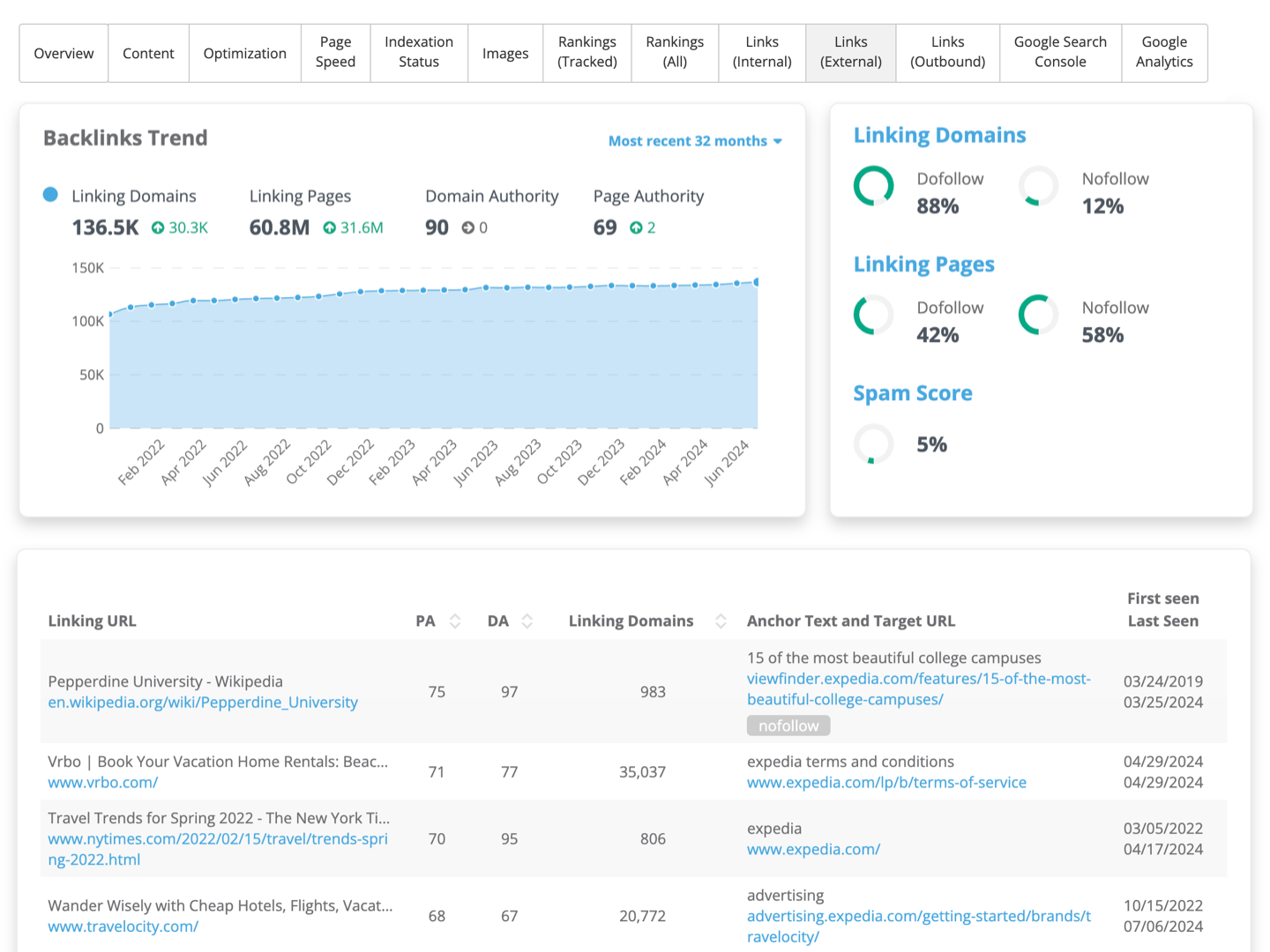
Task: Open the Rankings (All) tab
Action: click(x=675, y=54)
